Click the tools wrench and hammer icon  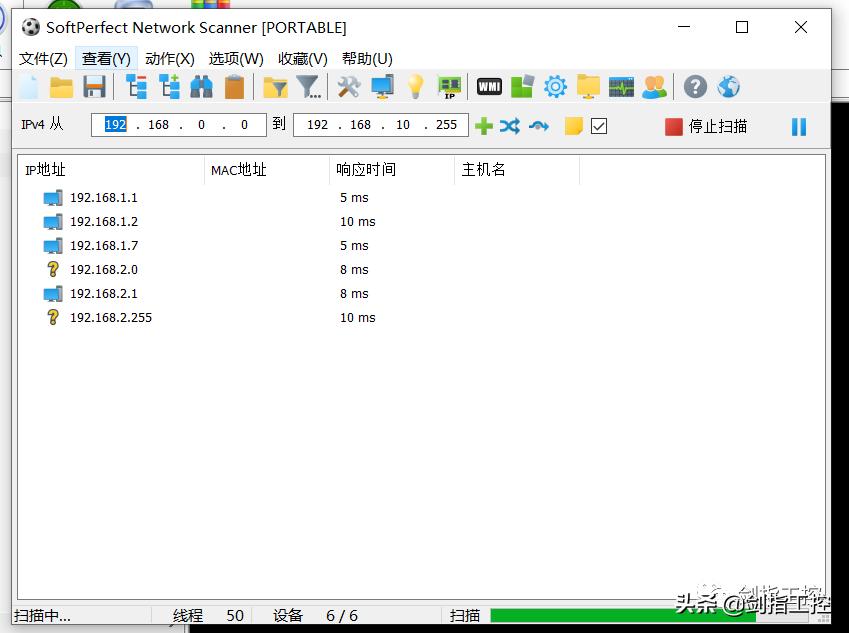[349, 87]
